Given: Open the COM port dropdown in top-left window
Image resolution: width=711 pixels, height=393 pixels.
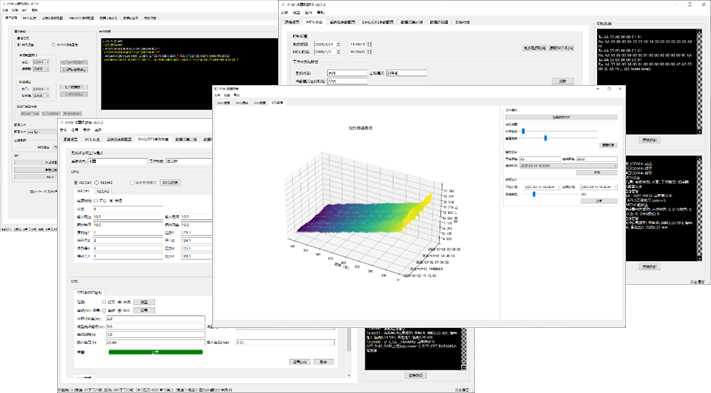Looking at the screenshot, I should click(x=42, y=62).
